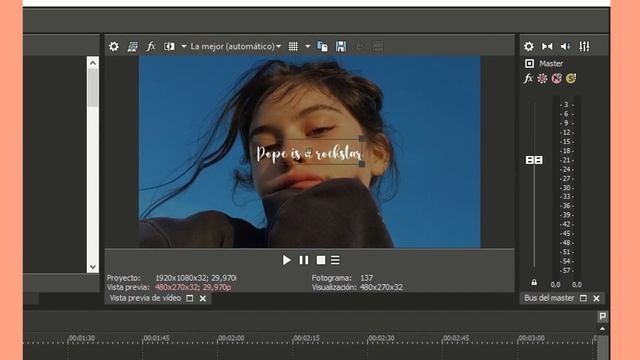The image size is (640, 360).
Task: Open video preview properties gear icon
Action: tap(114, 47)
